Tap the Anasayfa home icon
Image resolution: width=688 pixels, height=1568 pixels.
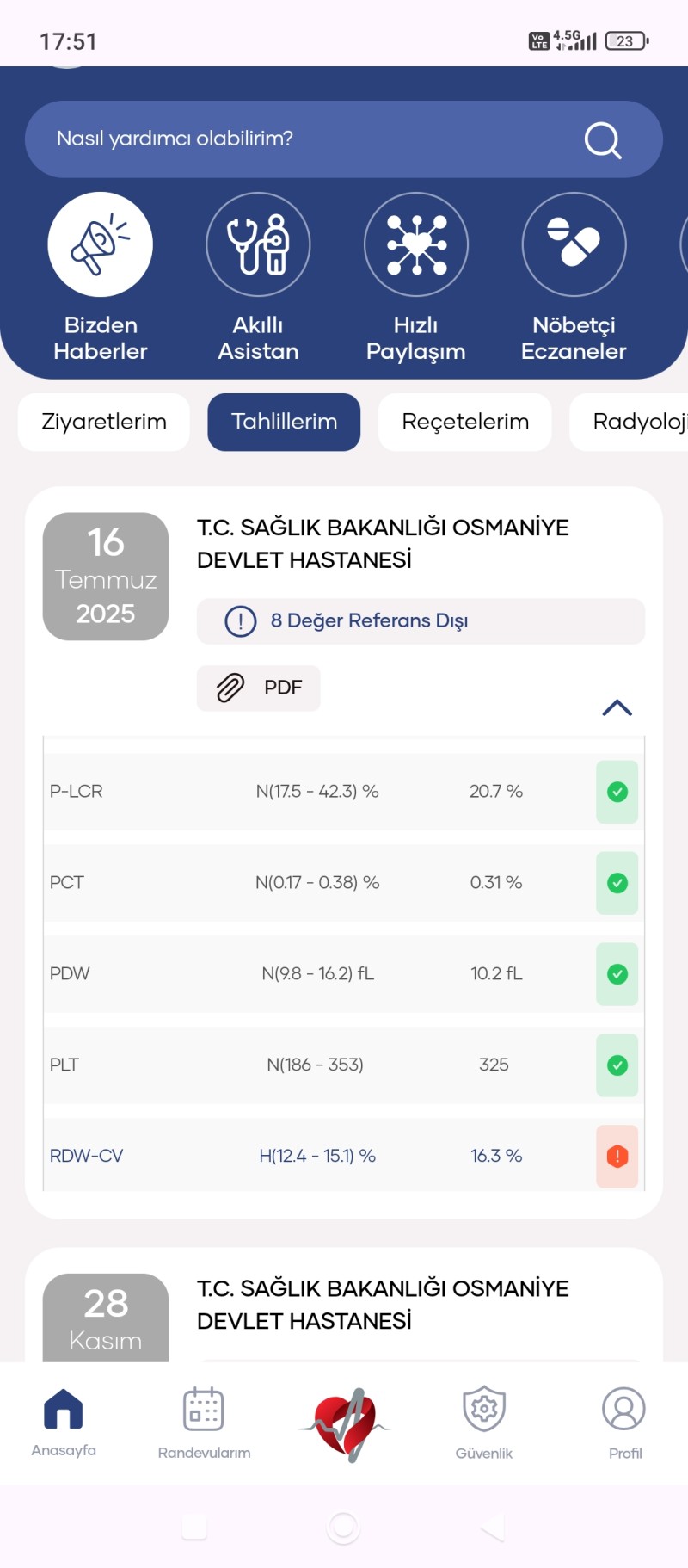(64, 1409)
